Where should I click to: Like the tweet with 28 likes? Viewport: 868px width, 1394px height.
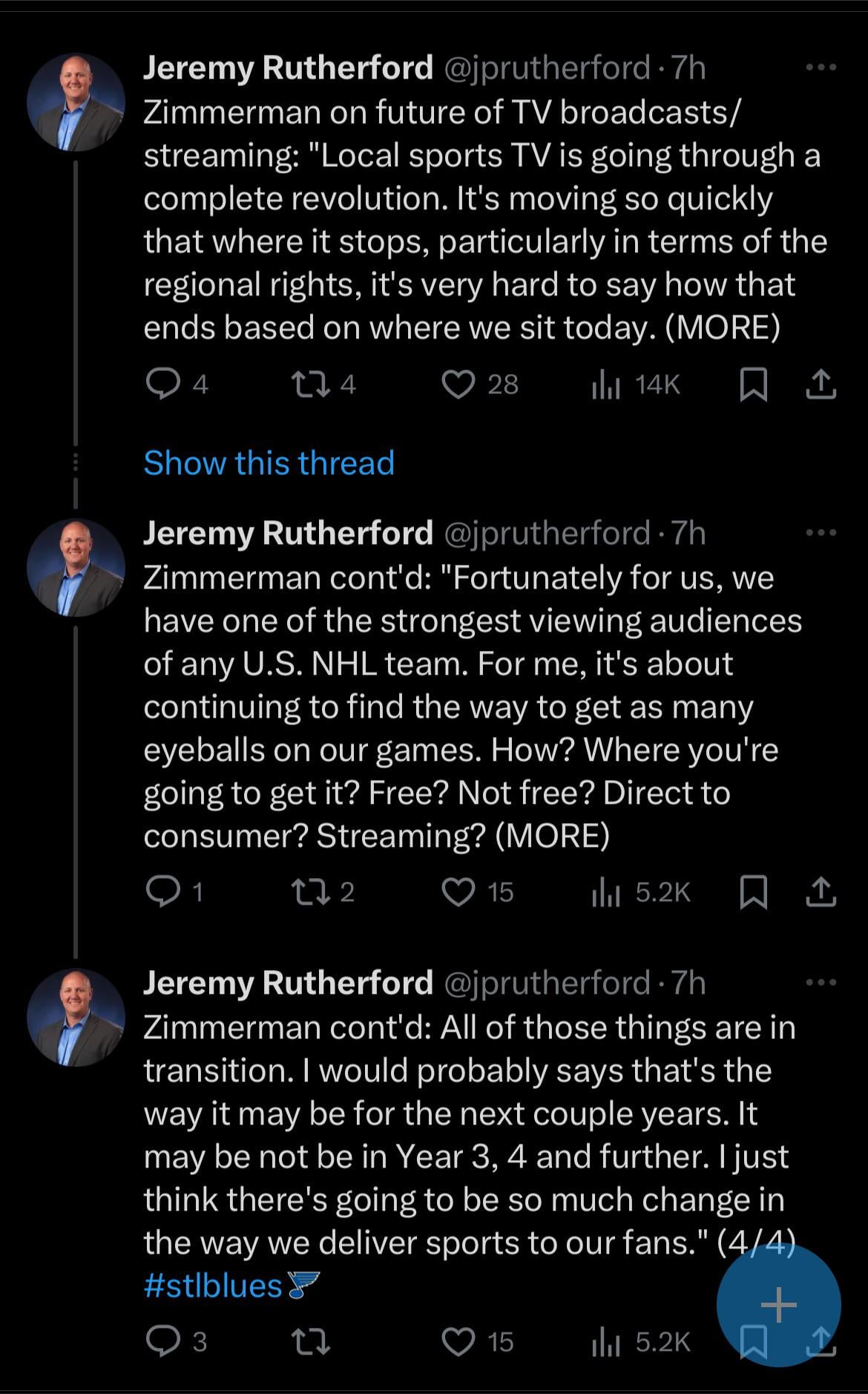click(x=458, y=385)
